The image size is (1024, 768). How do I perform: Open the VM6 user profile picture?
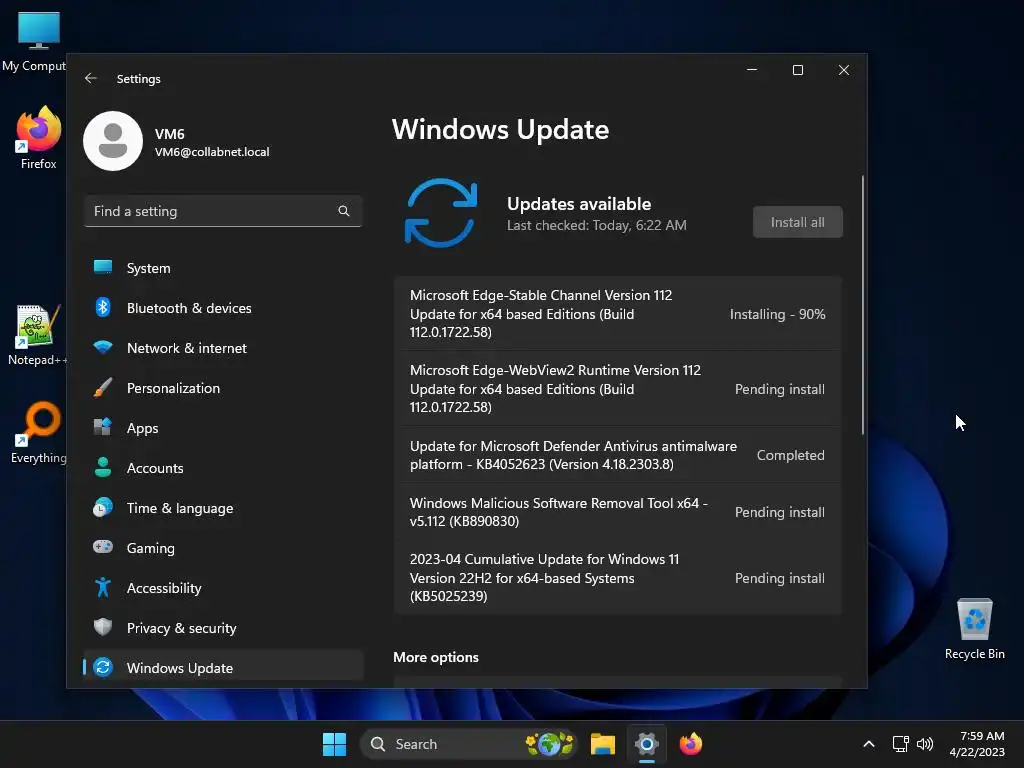pyautogui.click(x=113, y=141)
